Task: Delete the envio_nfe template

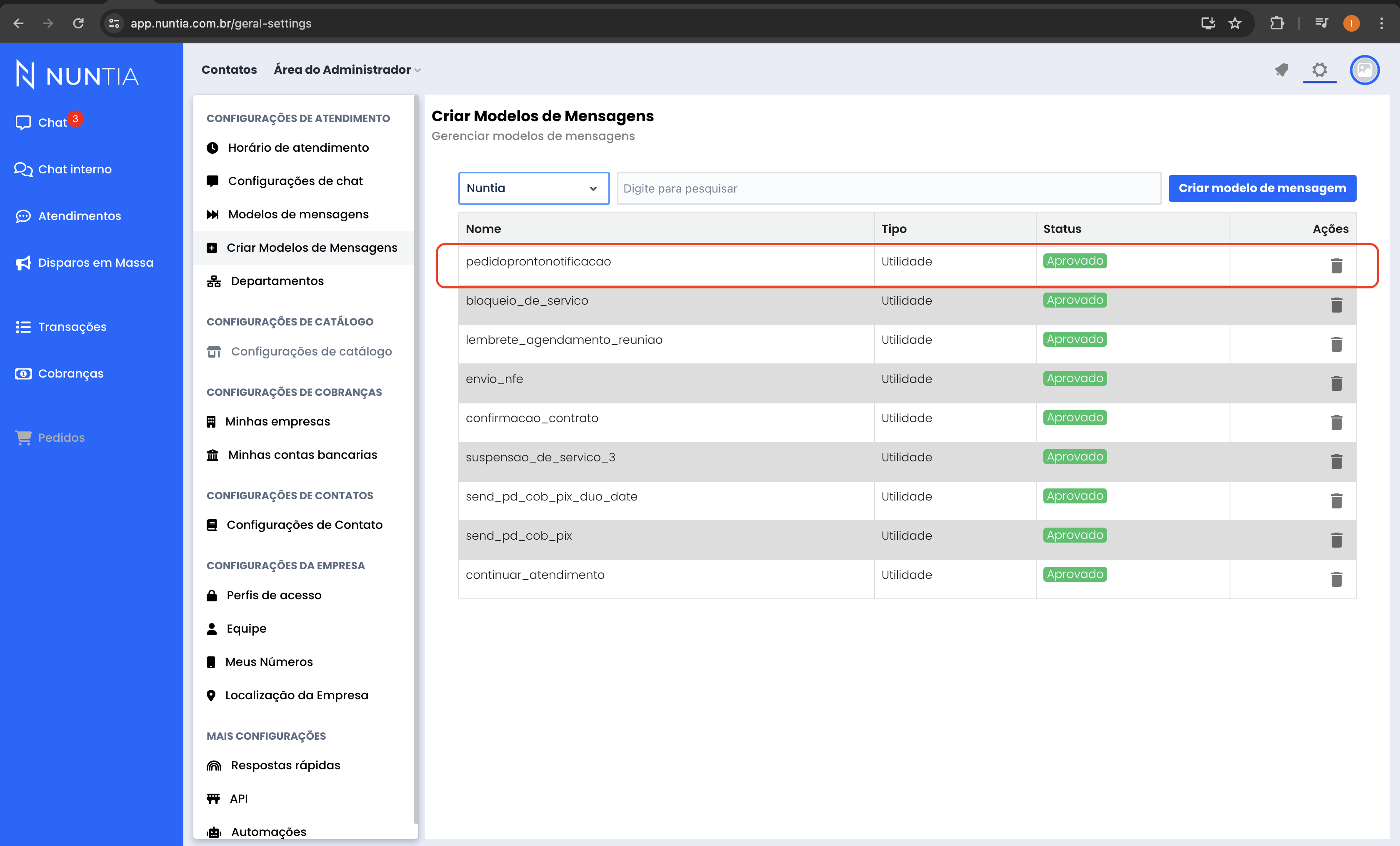Action: [1336, 383]
